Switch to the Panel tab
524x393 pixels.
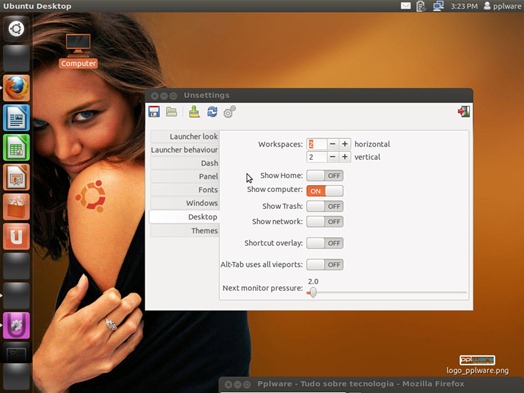coord(185,176)
